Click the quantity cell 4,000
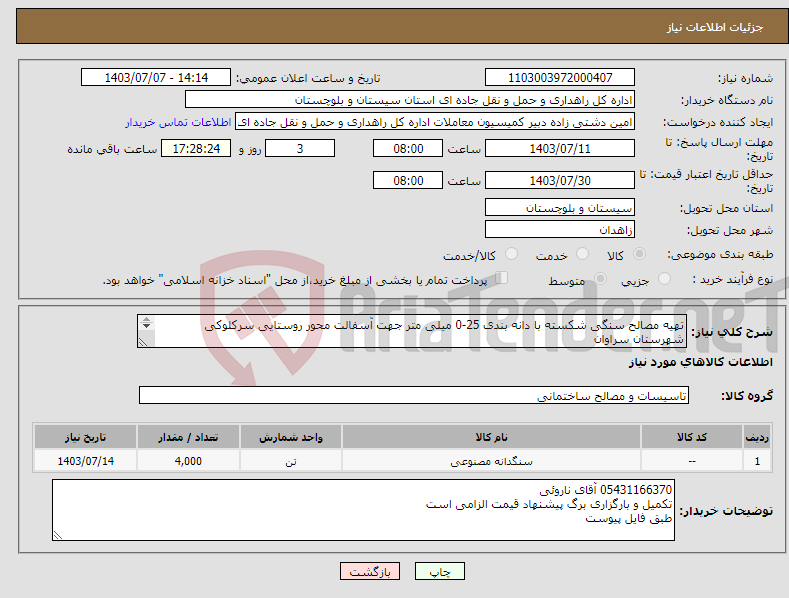Image resolution: width=789 pixels, height=598 pixels. coord(188,461)
